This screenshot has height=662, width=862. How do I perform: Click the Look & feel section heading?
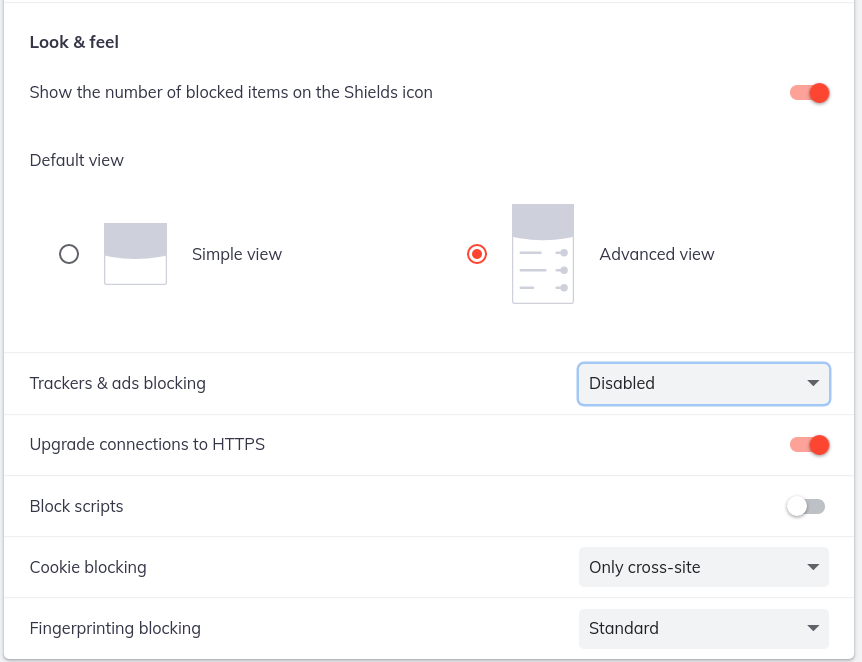click(74, 42)
